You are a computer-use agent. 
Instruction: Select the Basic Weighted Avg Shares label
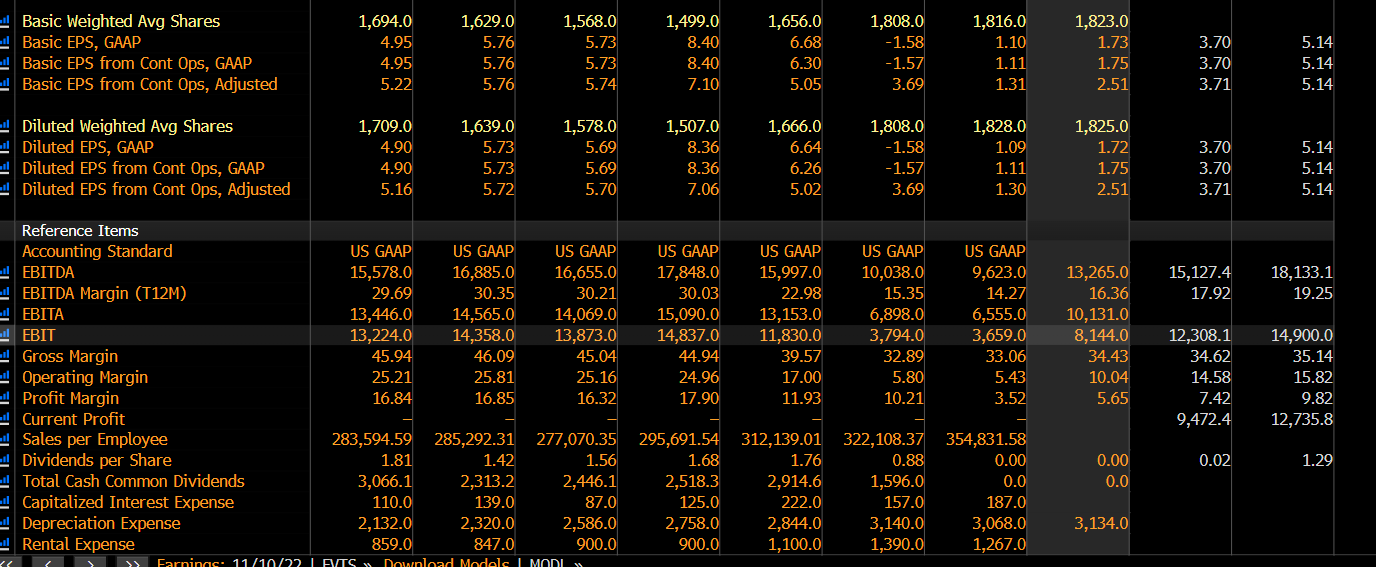pos(121,21)
